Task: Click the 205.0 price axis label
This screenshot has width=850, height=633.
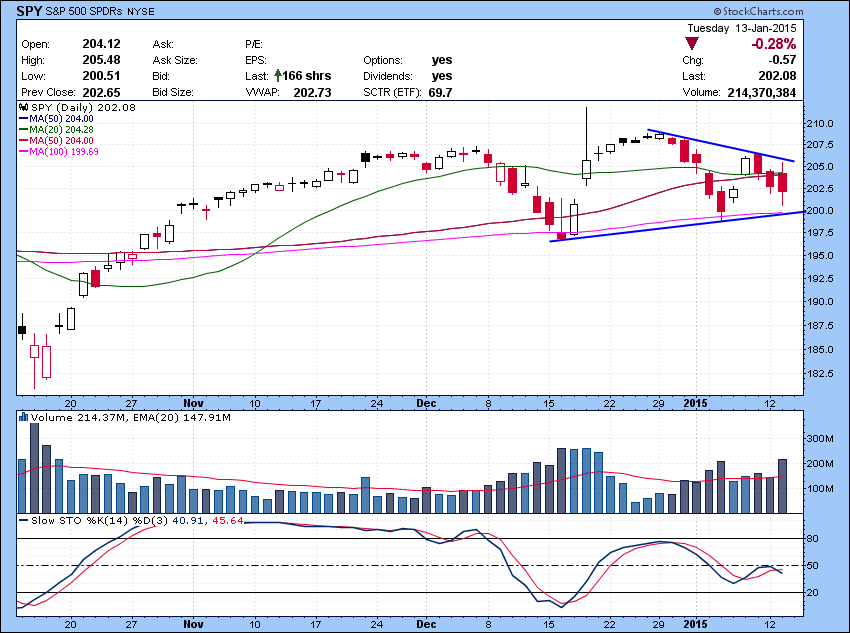Action: tap(820, 166)
